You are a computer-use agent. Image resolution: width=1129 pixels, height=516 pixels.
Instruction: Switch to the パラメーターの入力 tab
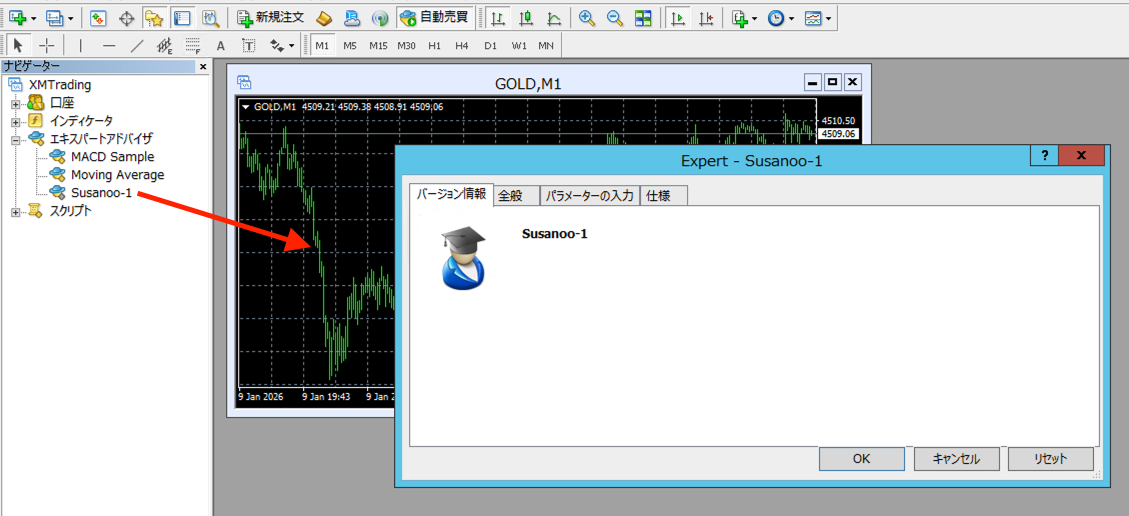(589, 196)
